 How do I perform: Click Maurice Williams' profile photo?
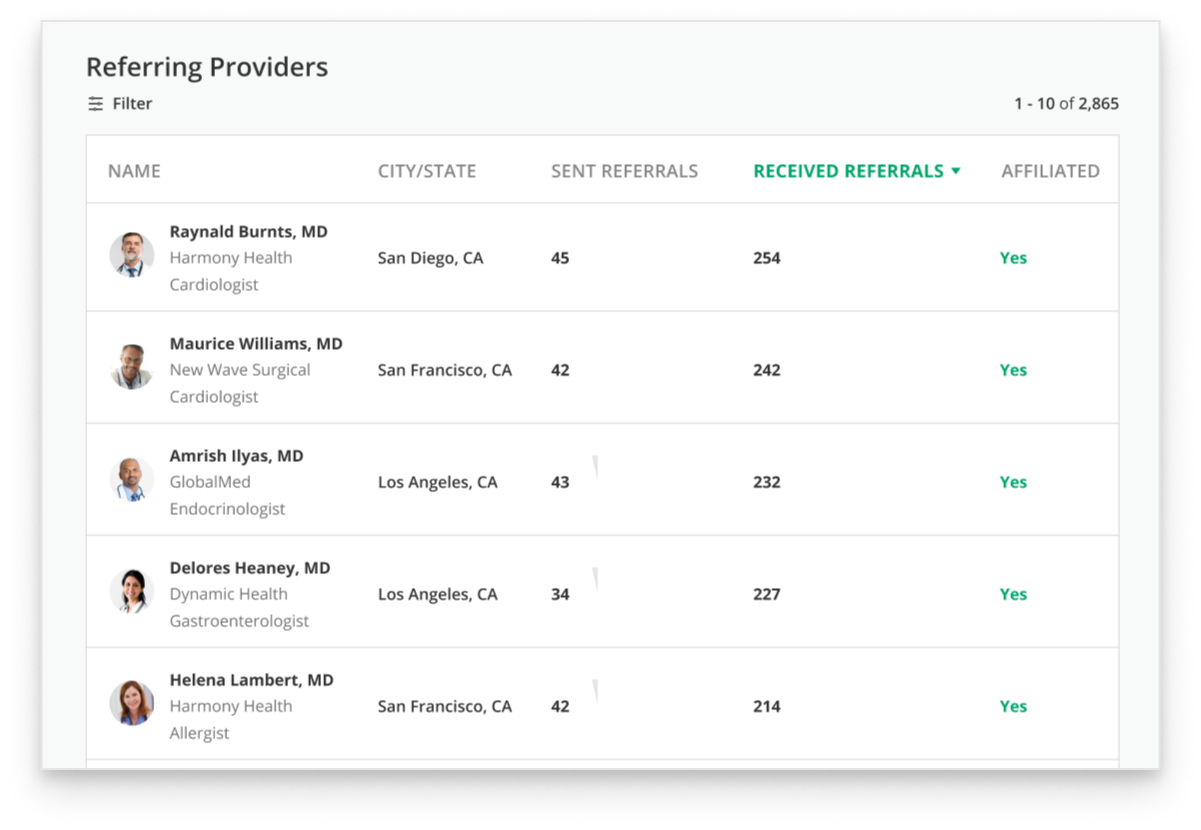point(132,368)
